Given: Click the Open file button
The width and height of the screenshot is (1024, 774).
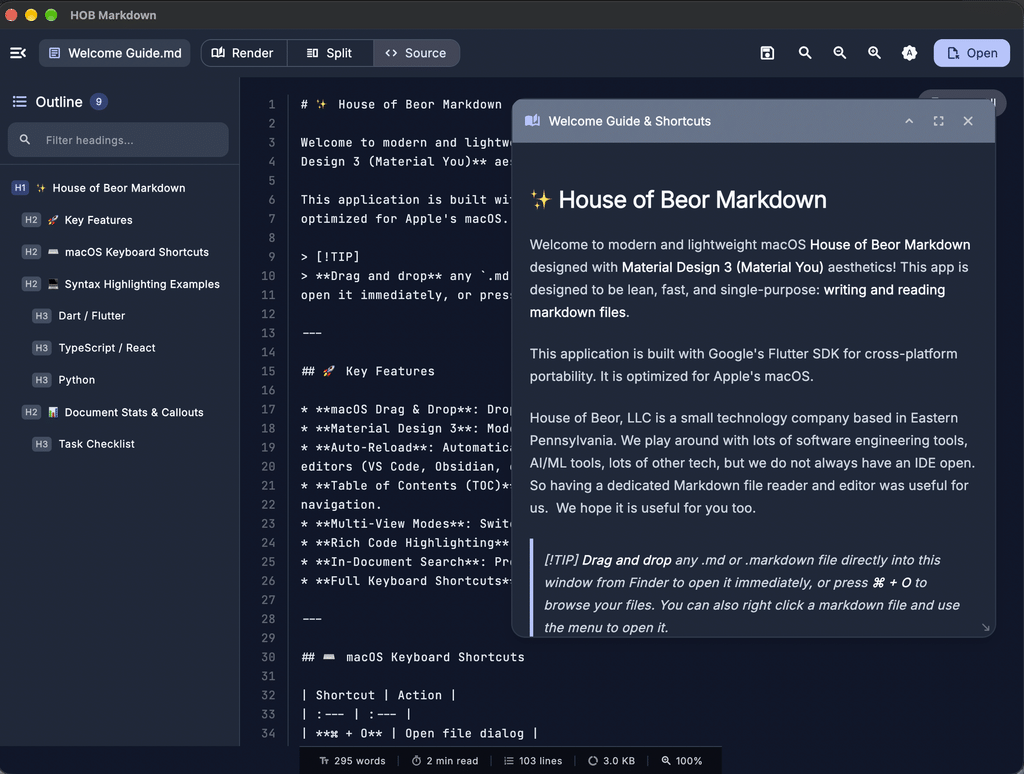Looking at the screenshot, I should tap(972, 53).
